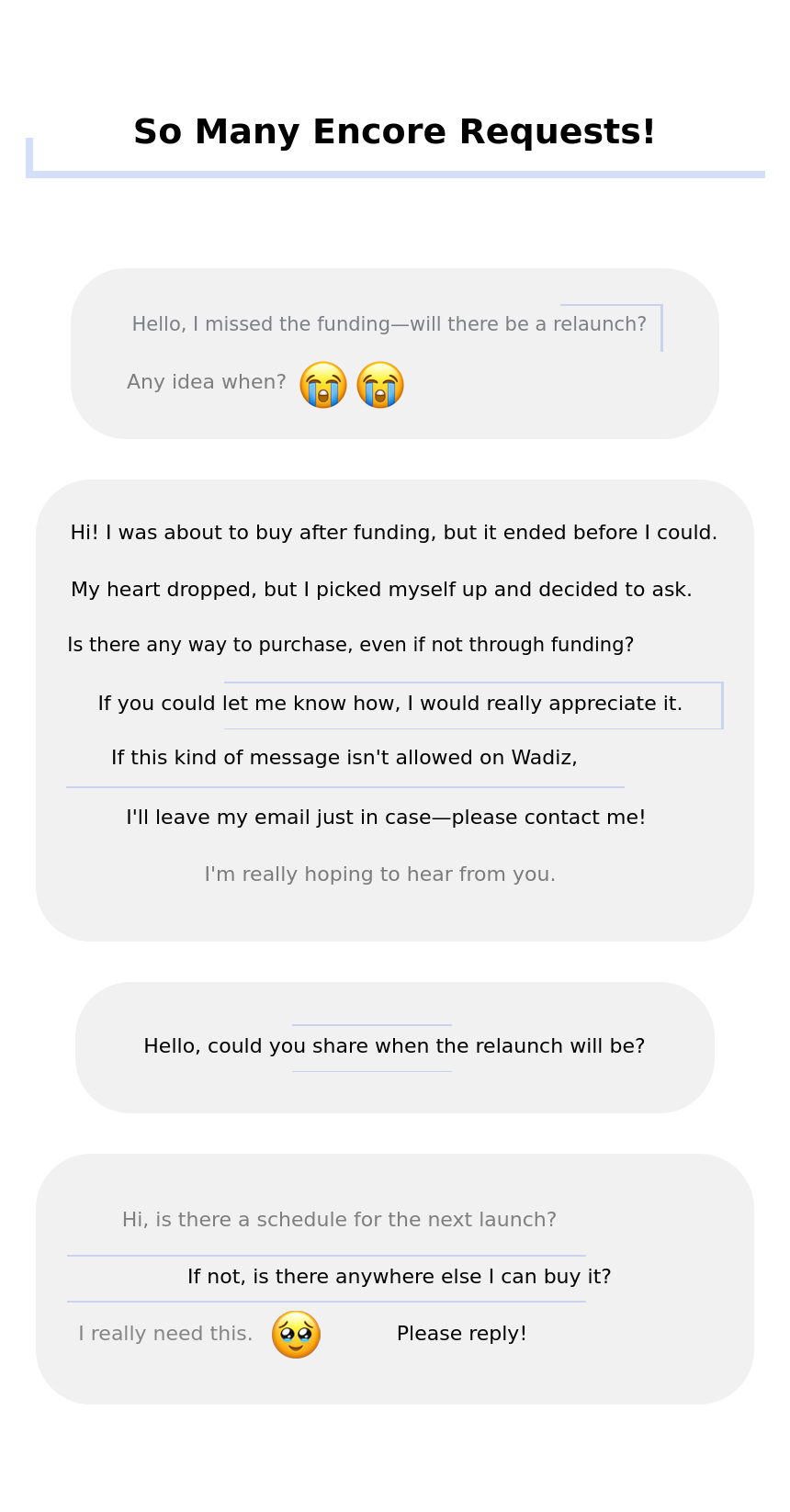The width and height of the screenshot is (790, 1512).
Task: Click the "share when the relaunch will be?" message
Action: pos(394,1046)
